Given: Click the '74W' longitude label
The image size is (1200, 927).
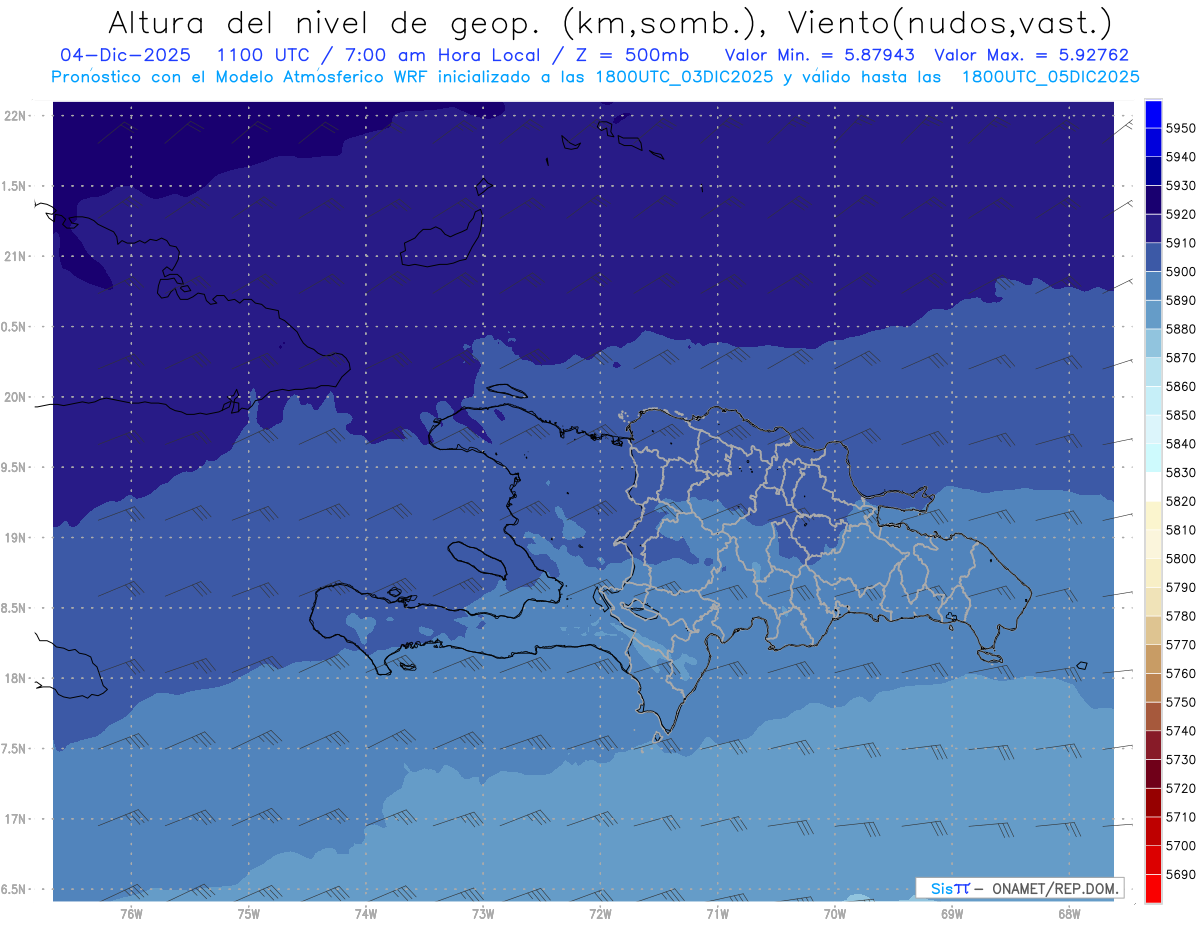Looking at the screenshot, I should point(365,914).
